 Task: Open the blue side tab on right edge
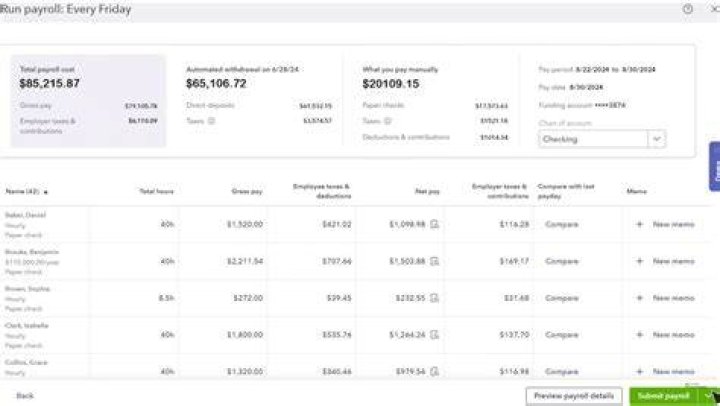point(714,166)
